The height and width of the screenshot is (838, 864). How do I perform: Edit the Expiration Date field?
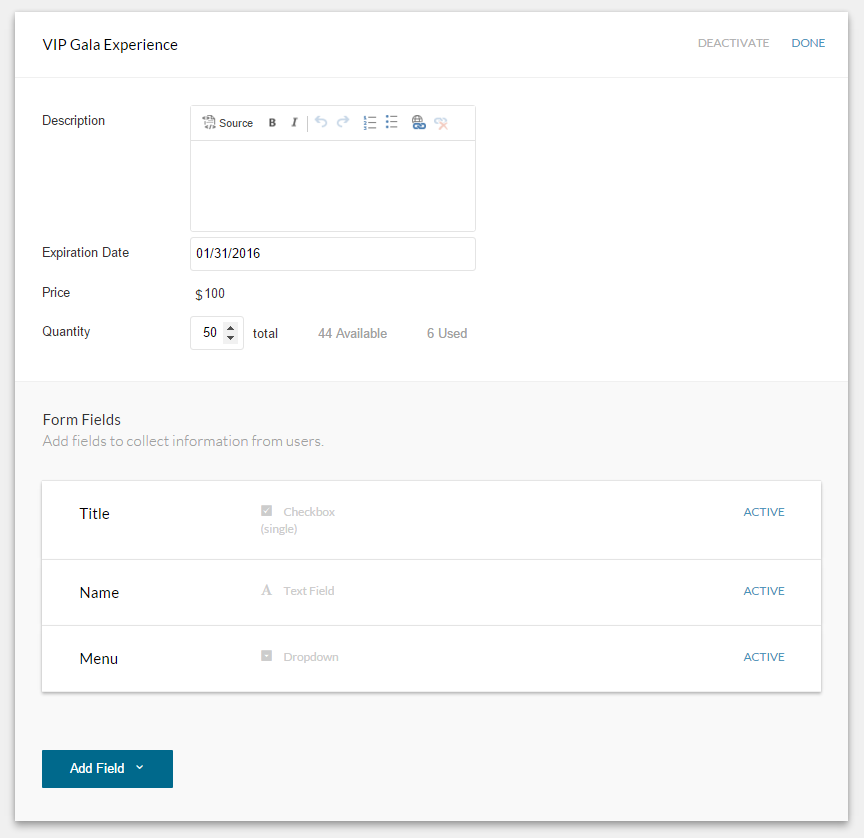click(x=333, y=254)
